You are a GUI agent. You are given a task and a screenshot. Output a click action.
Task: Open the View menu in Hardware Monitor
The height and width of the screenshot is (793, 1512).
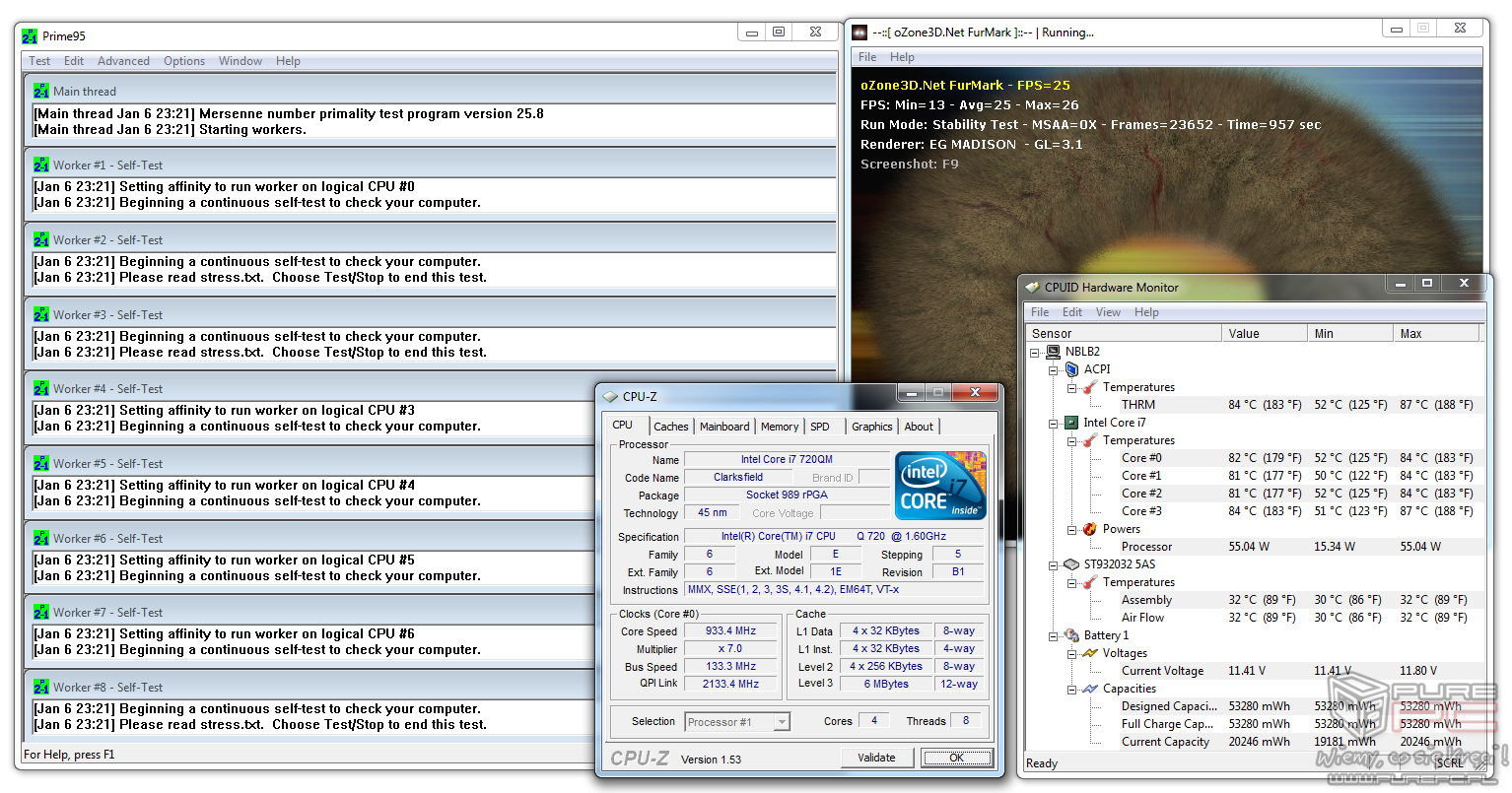pyautogui.click(x=1108, y=312)
